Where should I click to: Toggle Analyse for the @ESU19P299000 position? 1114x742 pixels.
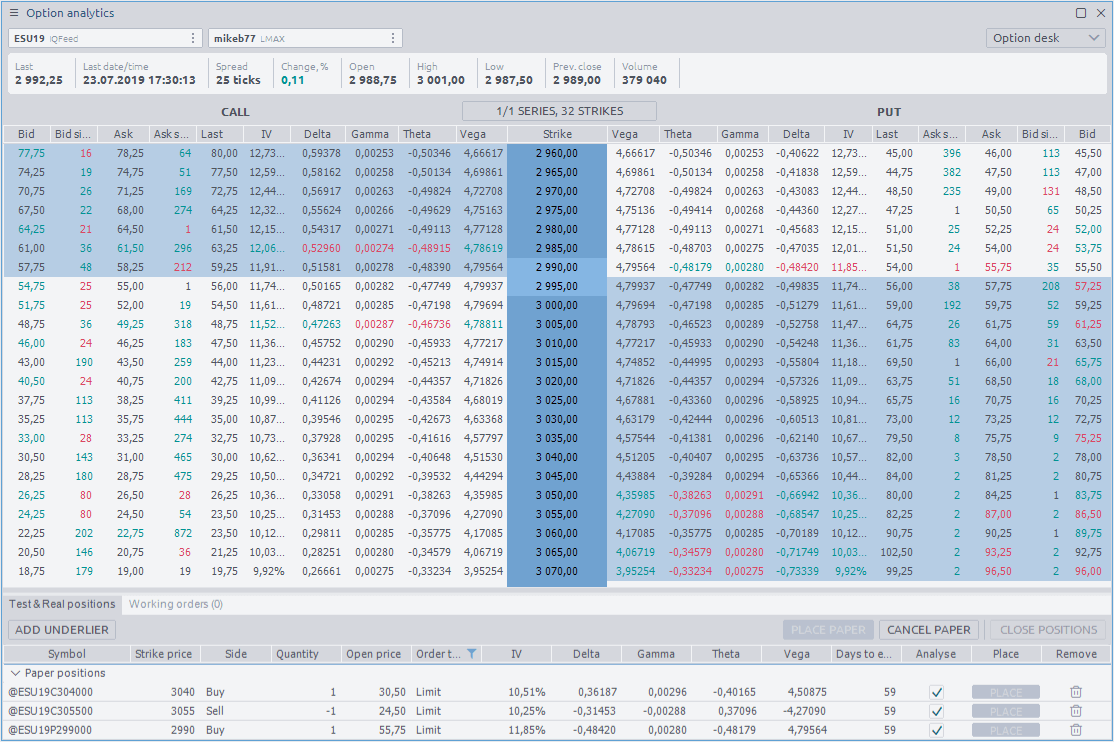click(x=937, y=730)
